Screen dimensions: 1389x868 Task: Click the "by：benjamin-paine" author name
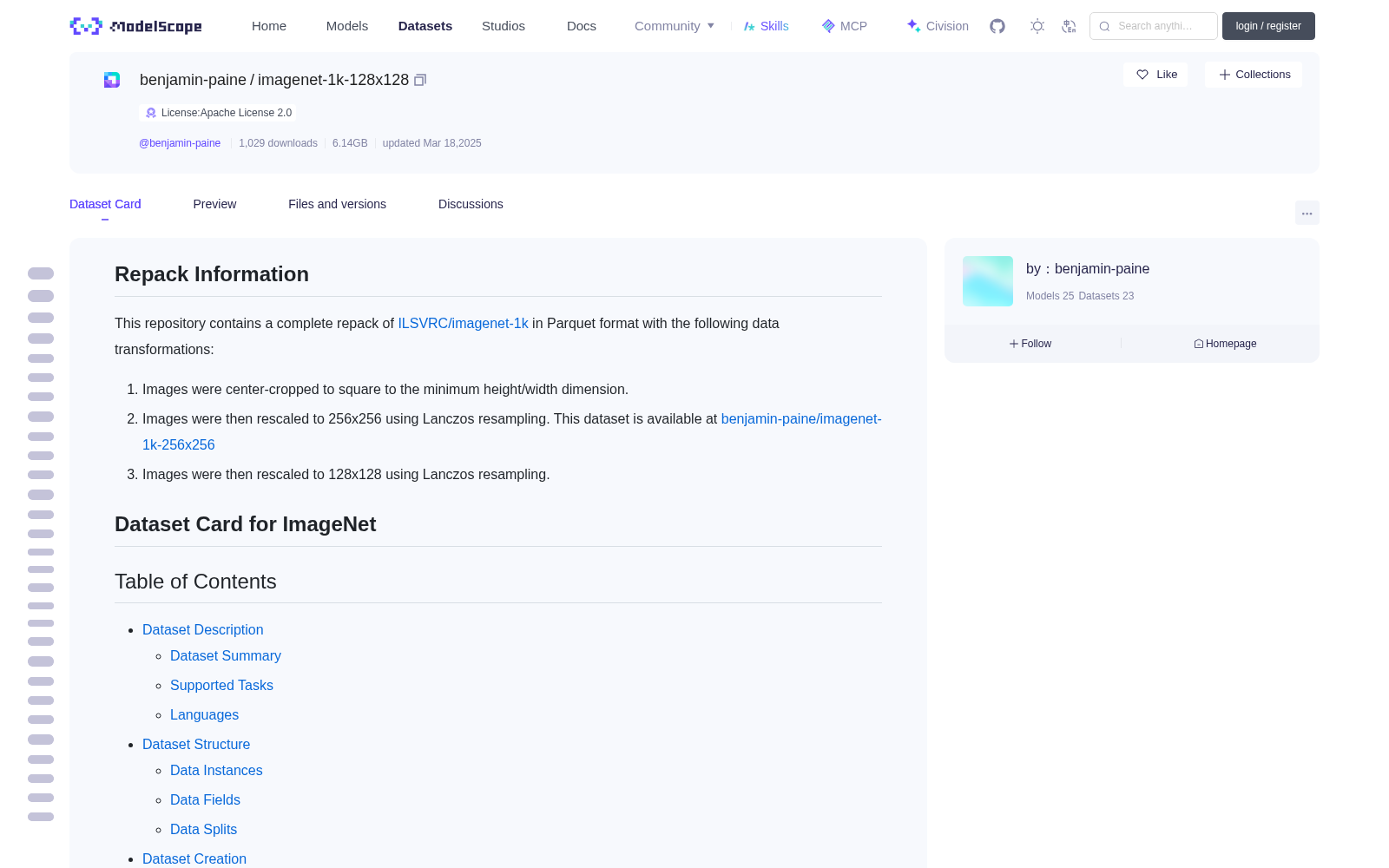tap(1088, 269)
